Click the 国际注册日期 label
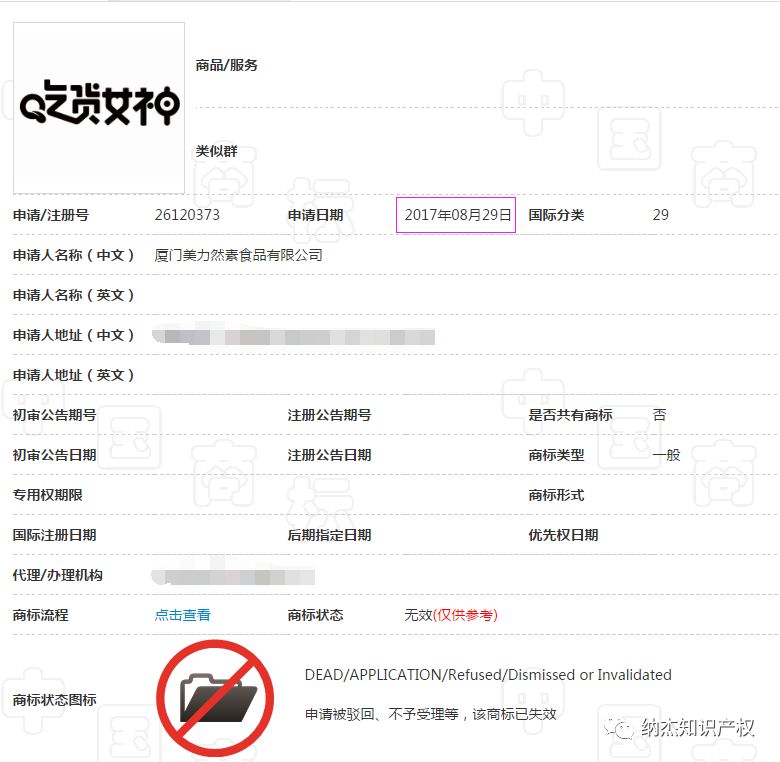This screenshot has height=762, width=780. pyautogui.click(x=54, y=535)
